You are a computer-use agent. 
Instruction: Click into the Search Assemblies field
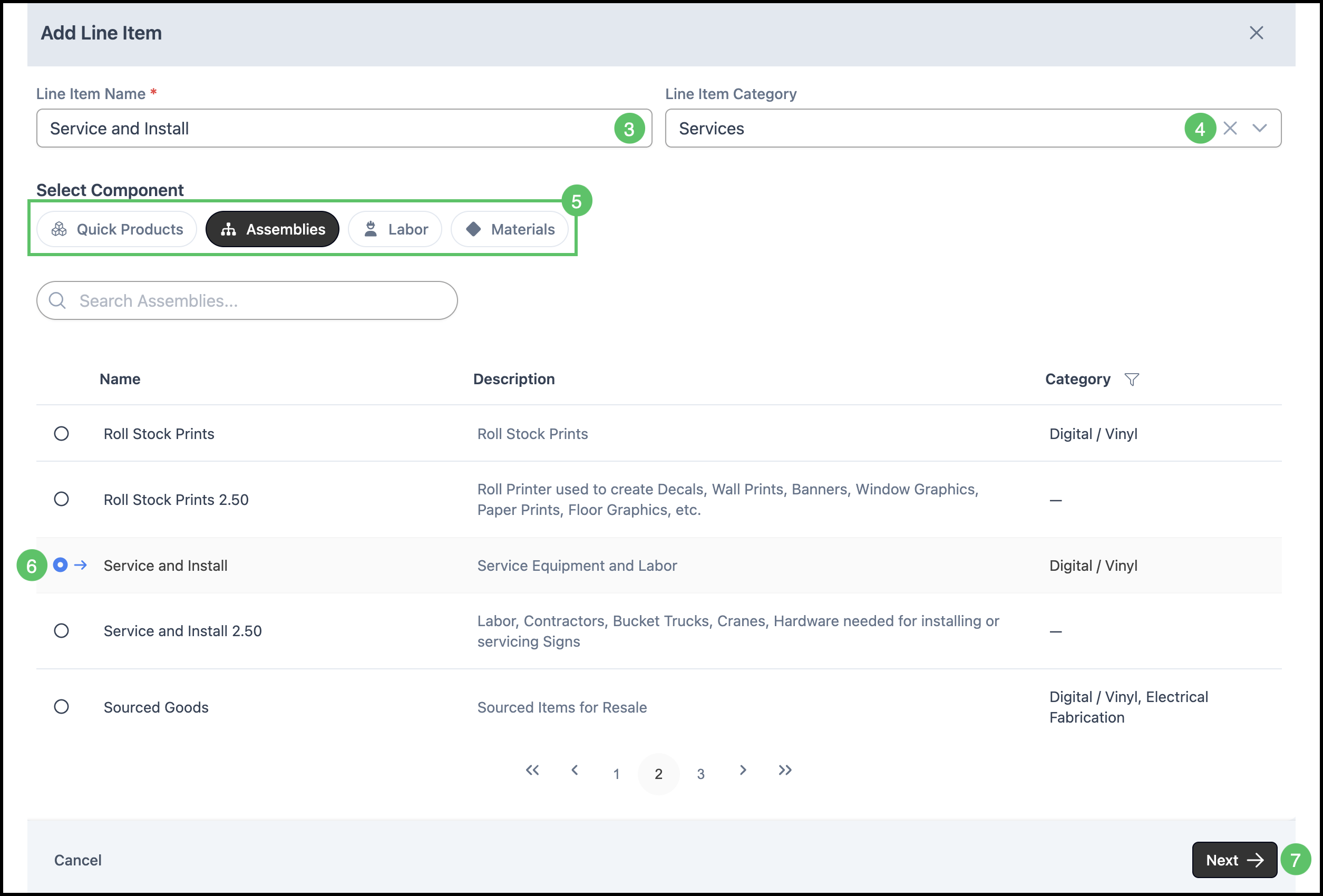[x=256, y=300]
